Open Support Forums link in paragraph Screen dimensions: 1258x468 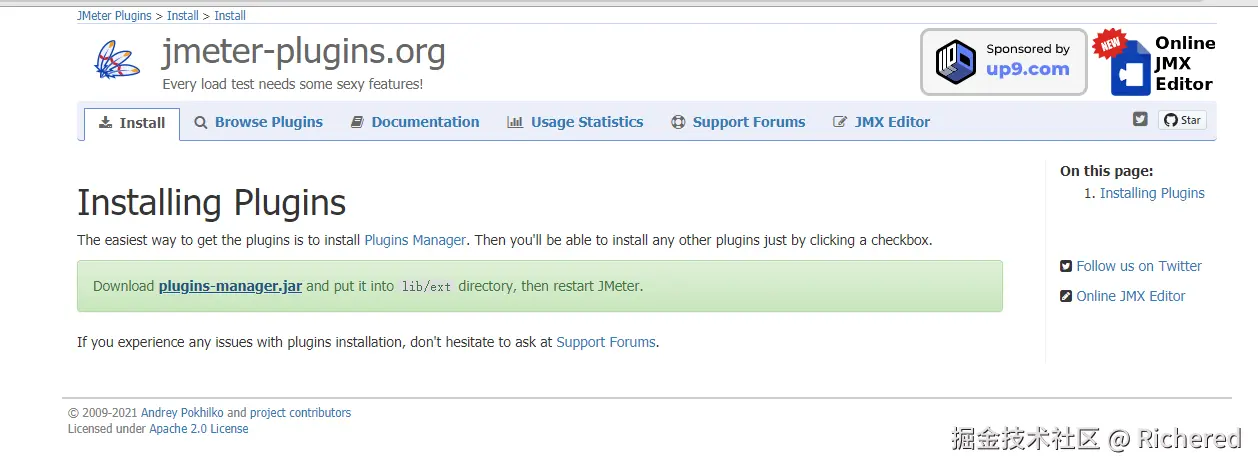(606, 342)
